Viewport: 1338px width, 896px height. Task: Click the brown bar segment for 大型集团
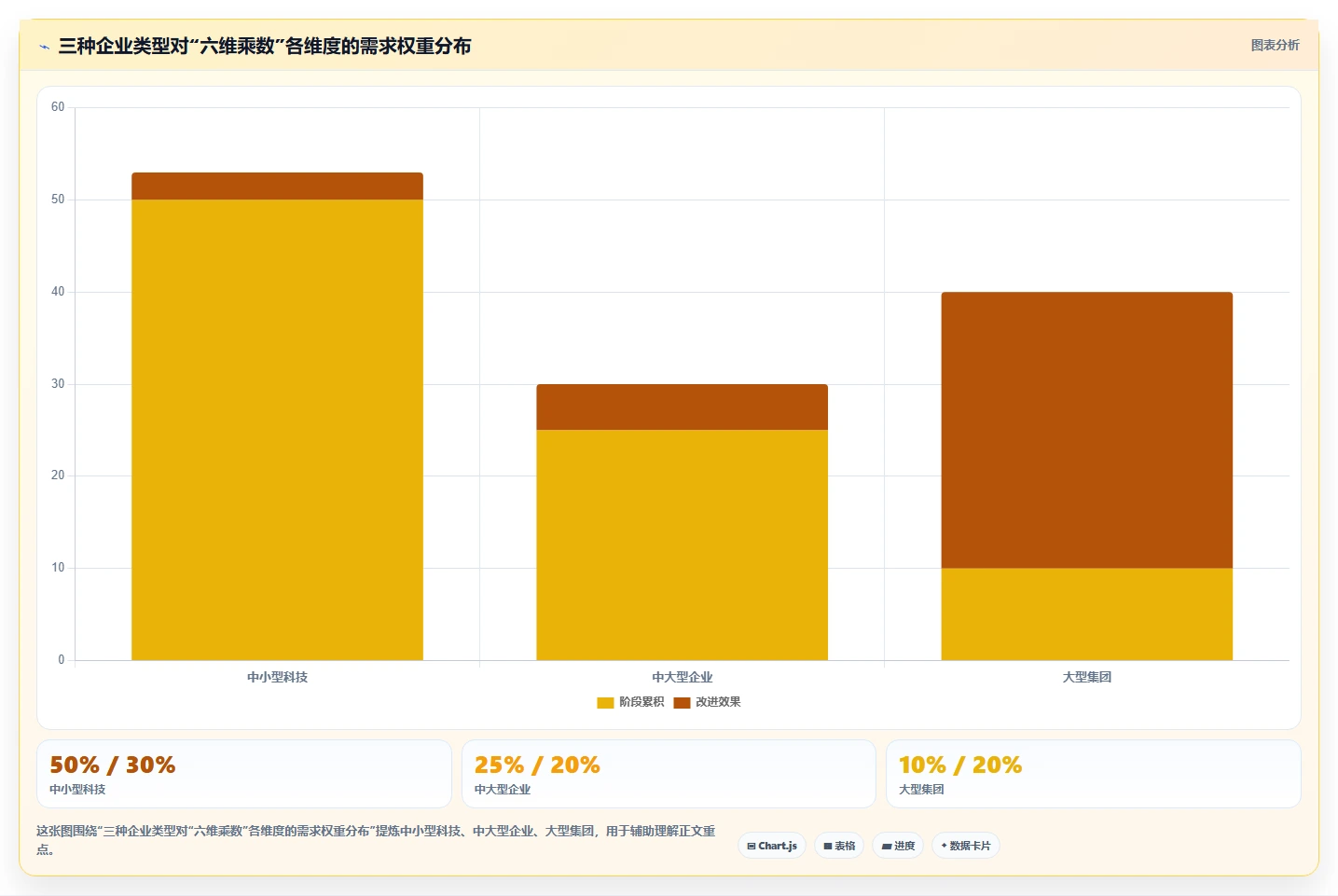[1086, 430]
